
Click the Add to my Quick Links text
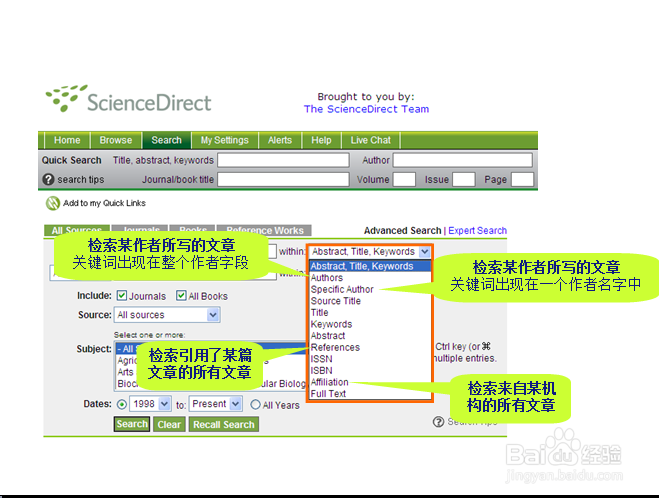[x=104, y=203]
